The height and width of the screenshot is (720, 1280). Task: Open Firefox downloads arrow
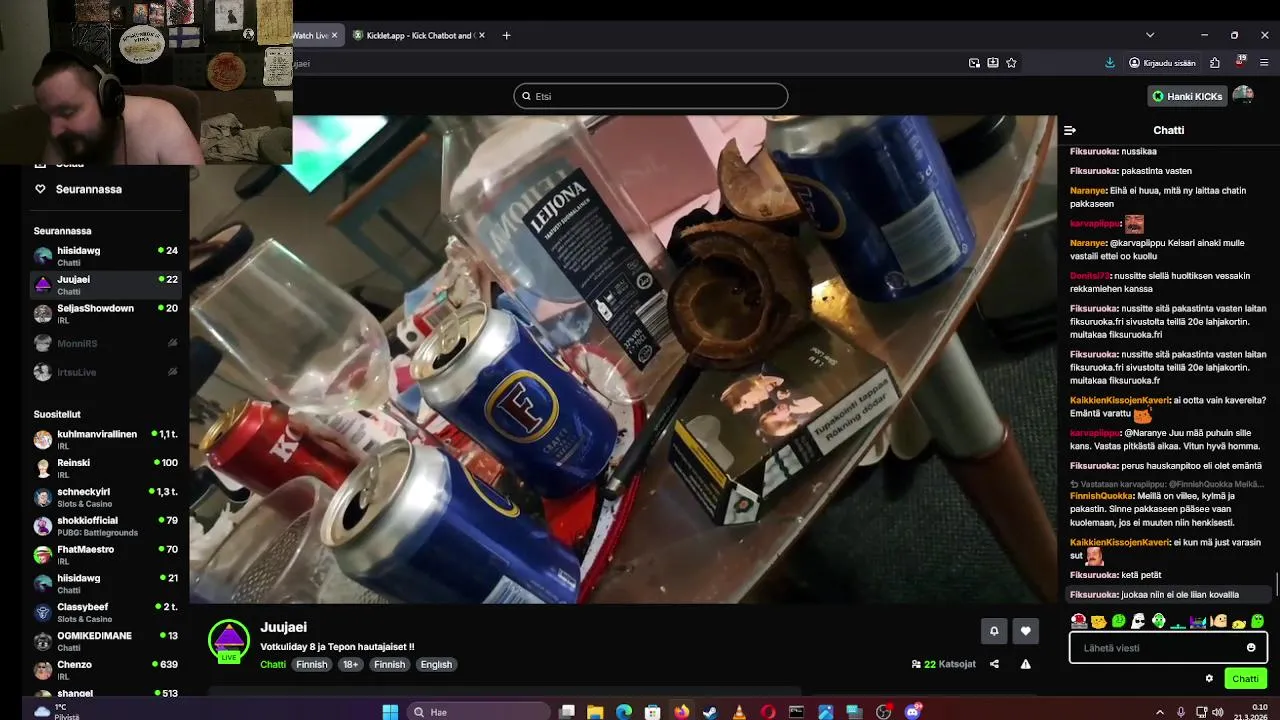(x=1110, y=62)
